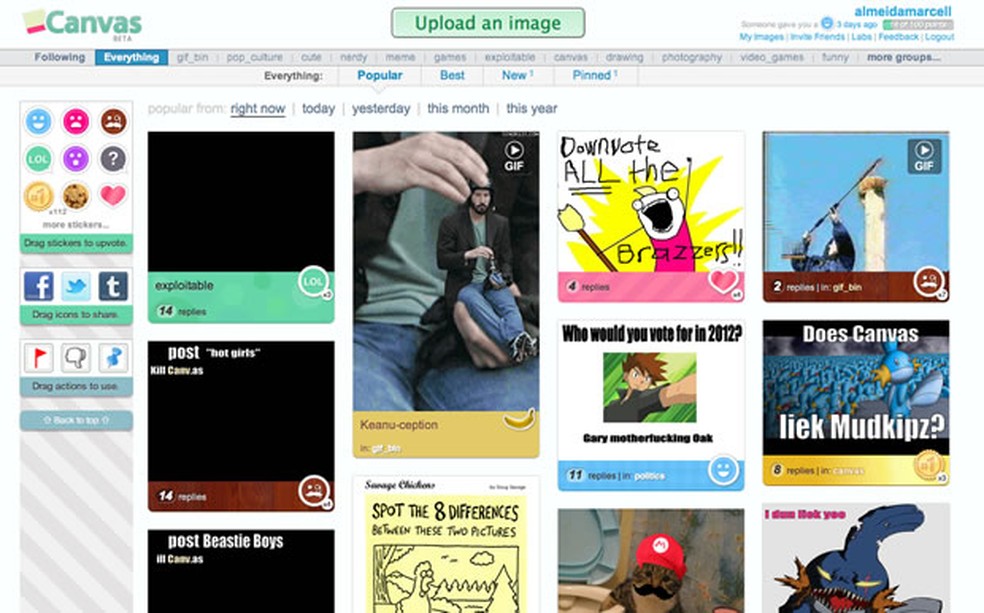Filter popular by this year
Viewport: 984px width, 613px height.
532,109
